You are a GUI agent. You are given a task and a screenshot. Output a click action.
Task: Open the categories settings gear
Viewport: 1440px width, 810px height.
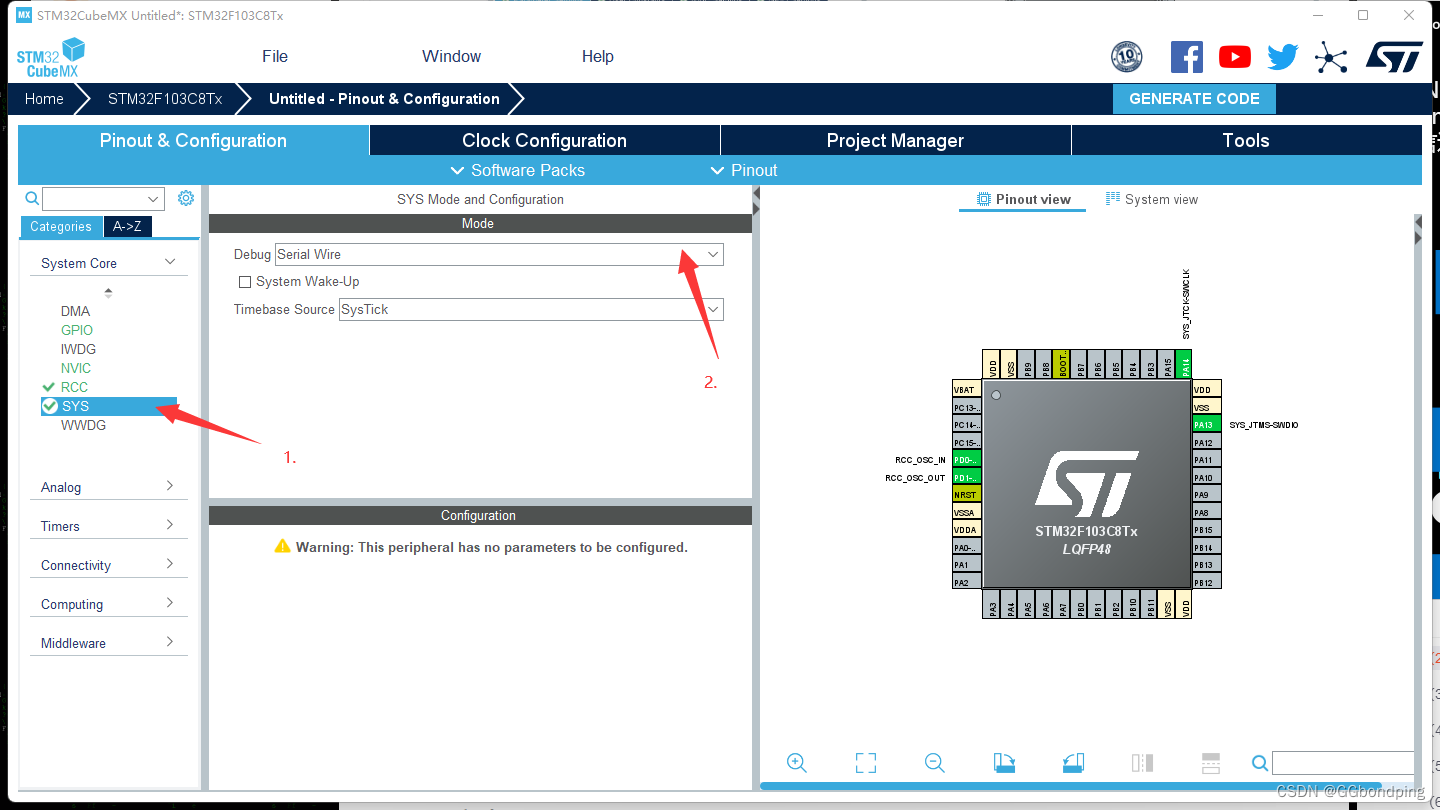click(x=186, y=198)
